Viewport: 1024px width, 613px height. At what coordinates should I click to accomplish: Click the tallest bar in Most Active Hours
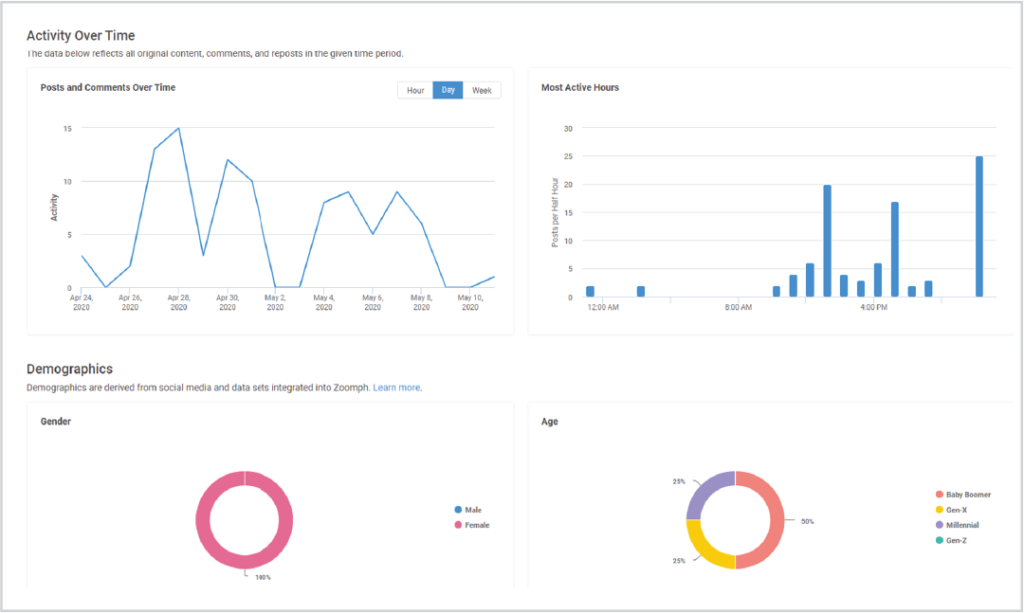click(x=979, y=226)
